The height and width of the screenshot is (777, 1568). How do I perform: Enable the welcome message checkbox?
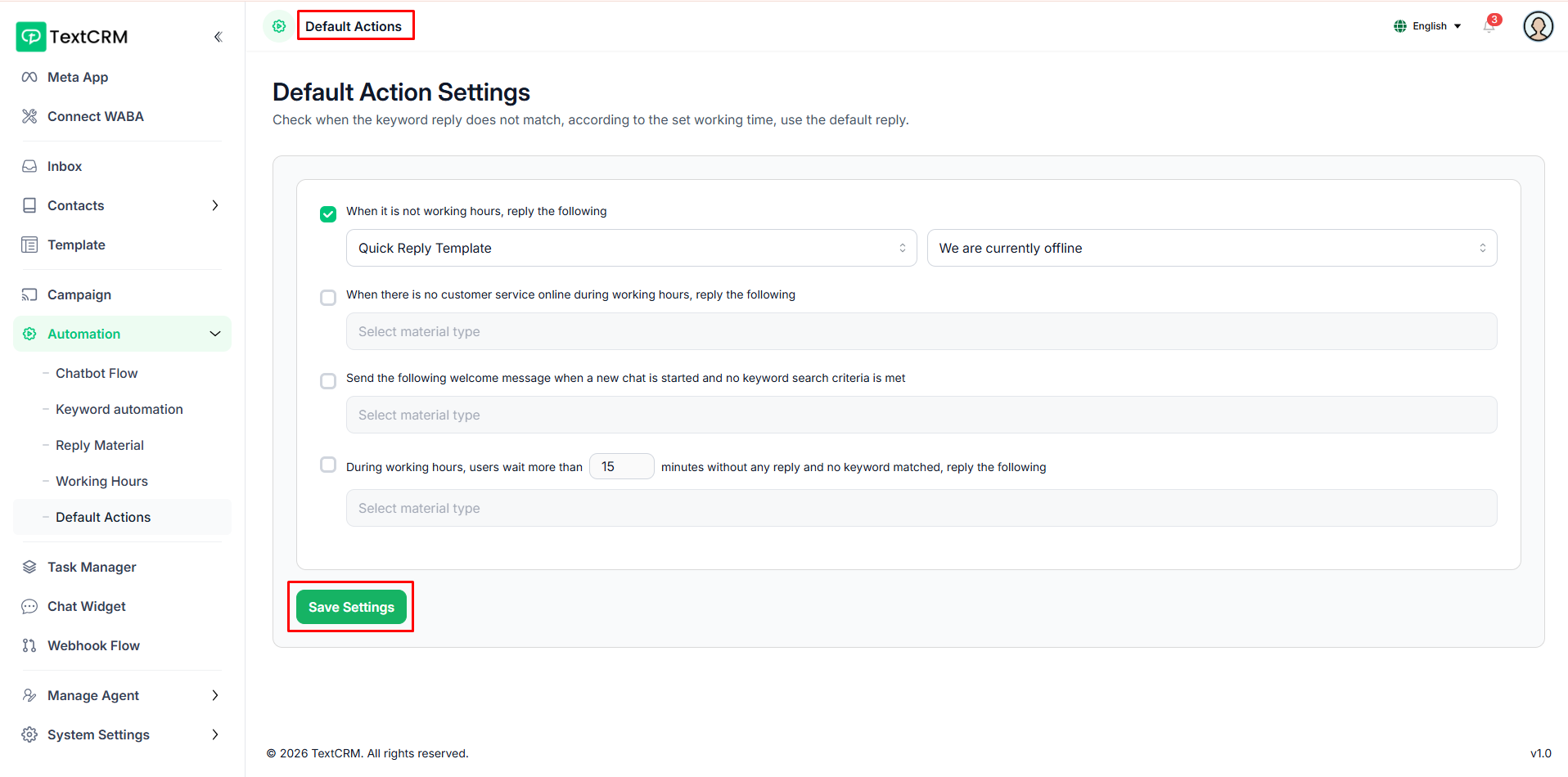coord(328,381)
